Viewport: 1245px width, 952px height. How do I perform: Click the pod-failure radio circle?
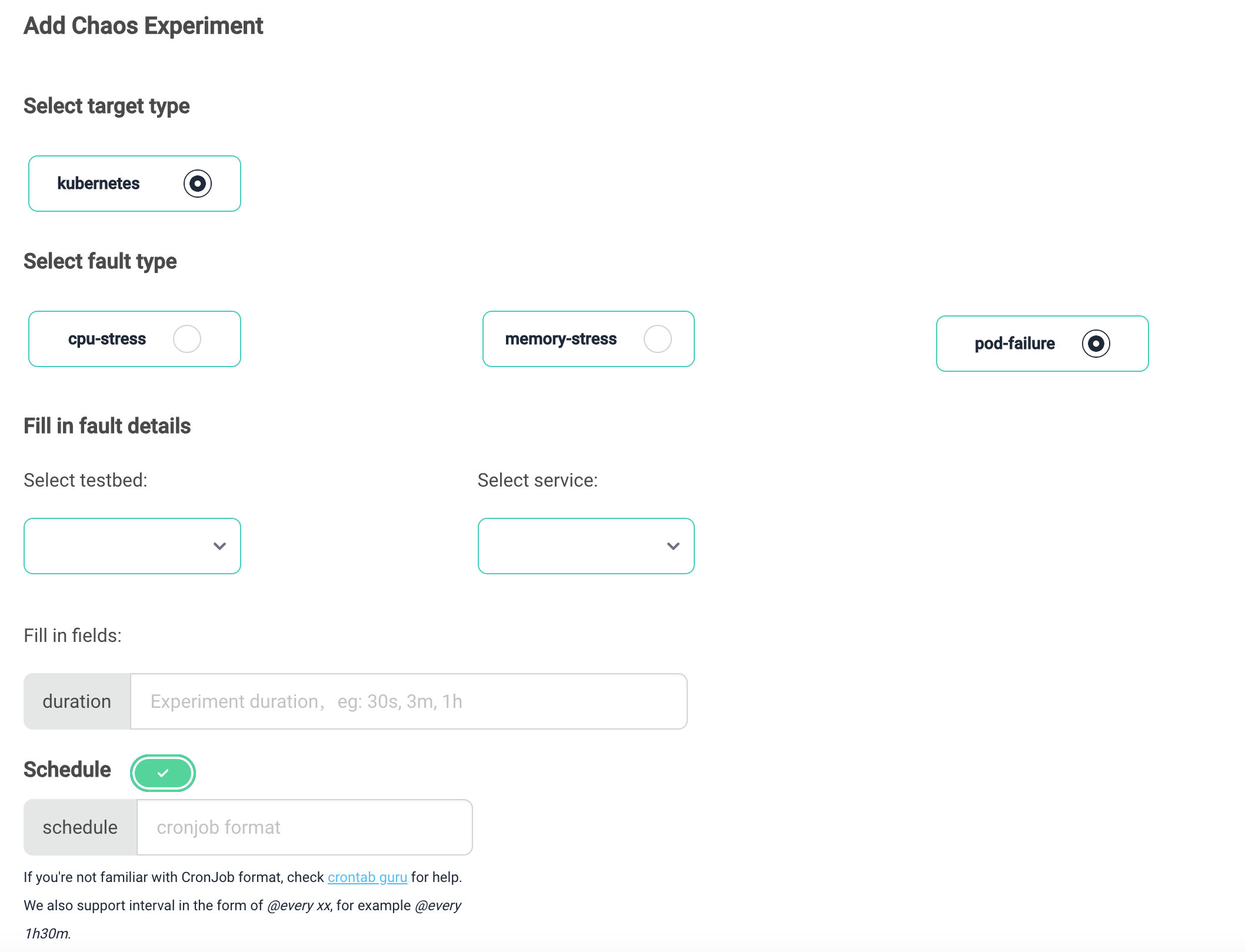pos(1096,344)
